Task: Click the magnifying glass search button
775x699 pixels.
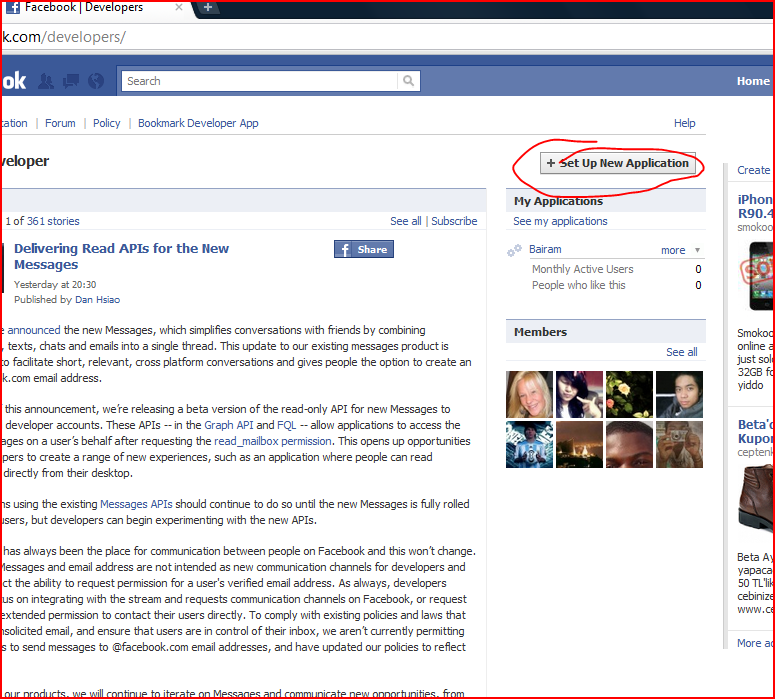Action: click(x=408, y=81)
